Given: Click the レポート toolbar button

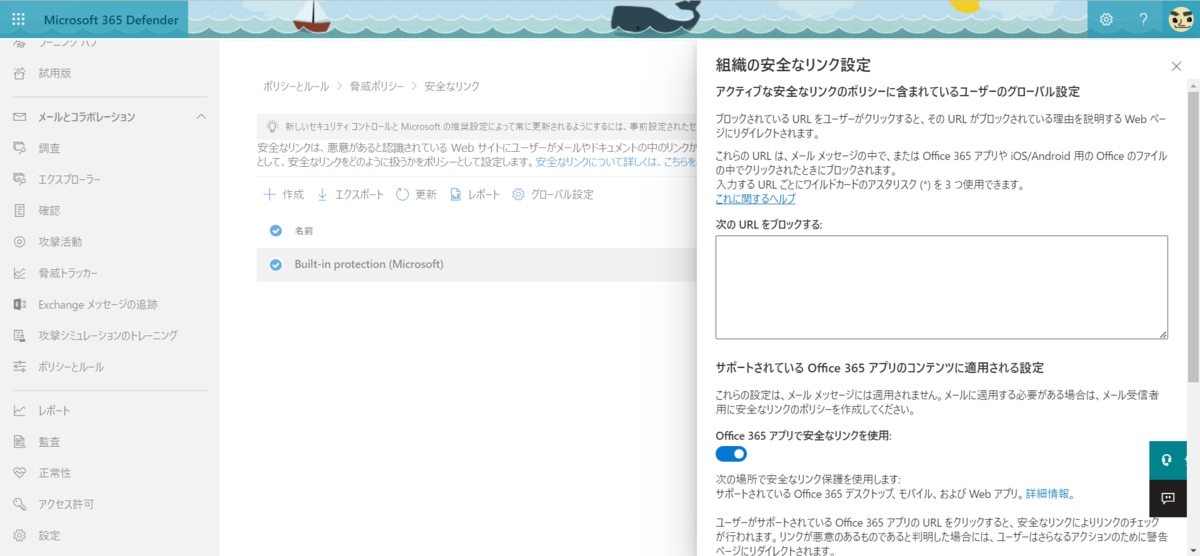Looking at the screenshot, I should pos(474,194).
